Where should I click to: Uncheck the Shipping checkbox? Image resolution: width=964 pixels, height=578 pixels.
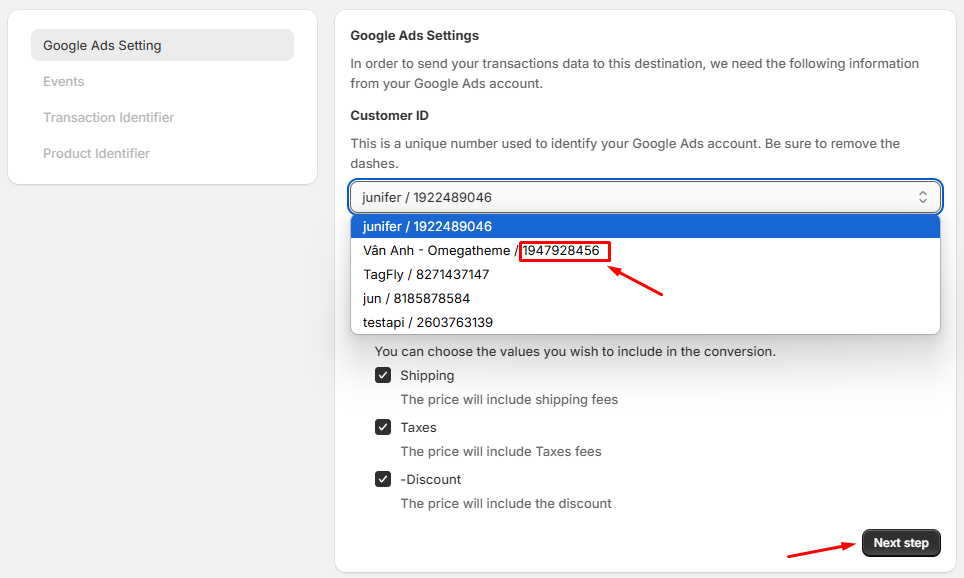(383, 375)
